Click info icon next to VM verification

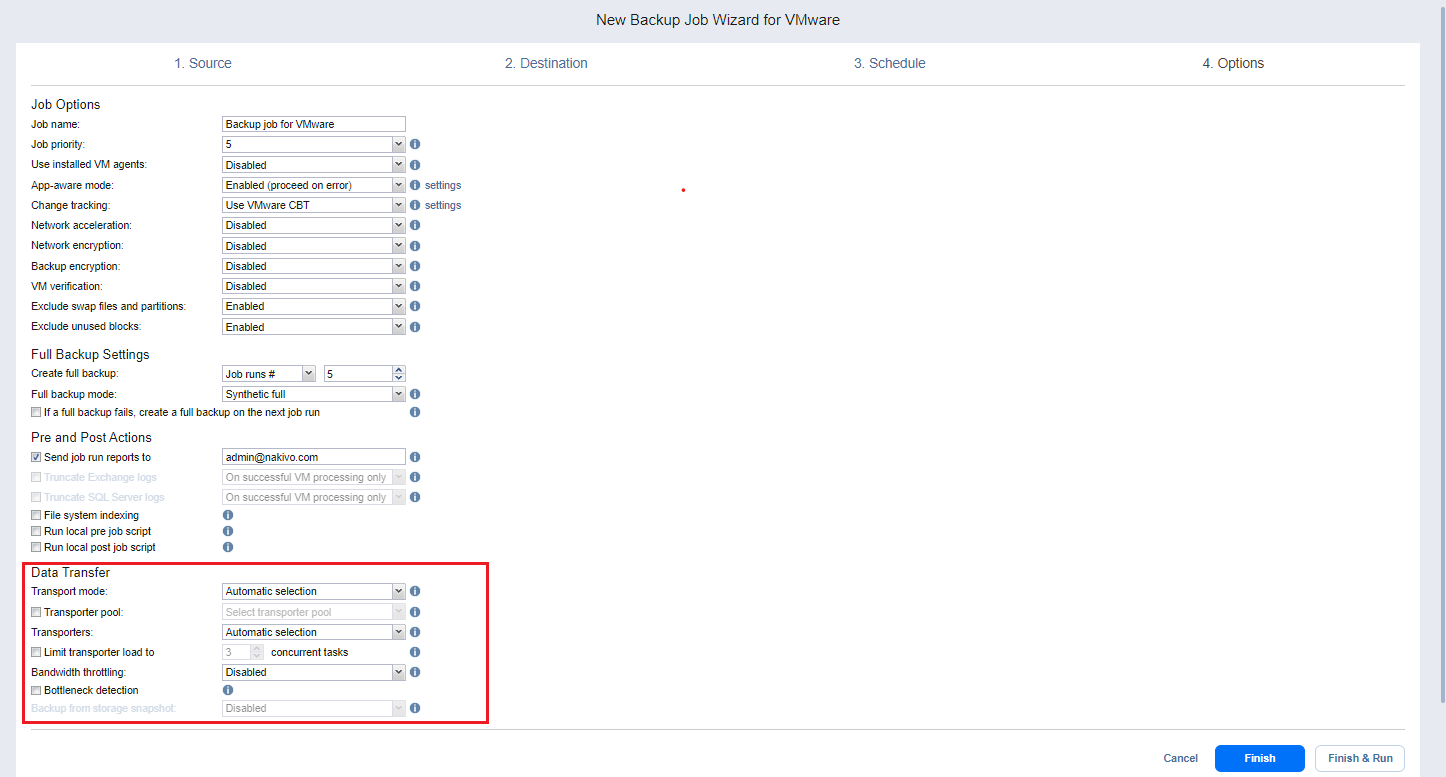[x=415, y=286]
